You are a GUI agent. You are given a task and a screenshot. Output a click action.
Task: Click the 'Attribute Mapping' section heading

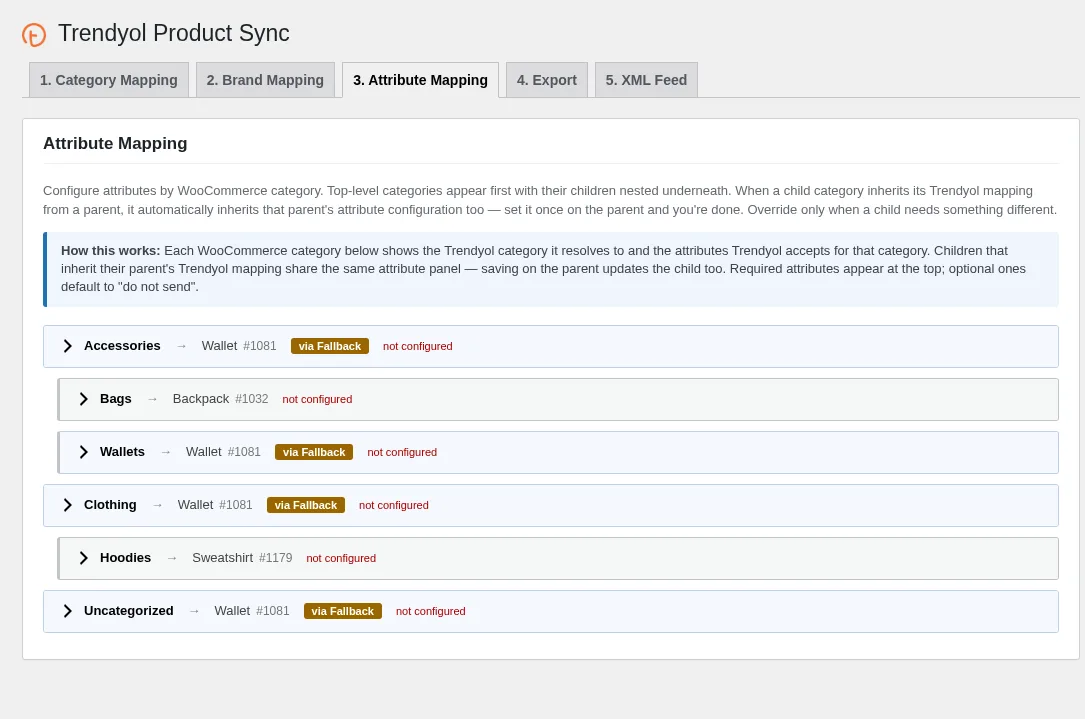pos(115,143)
